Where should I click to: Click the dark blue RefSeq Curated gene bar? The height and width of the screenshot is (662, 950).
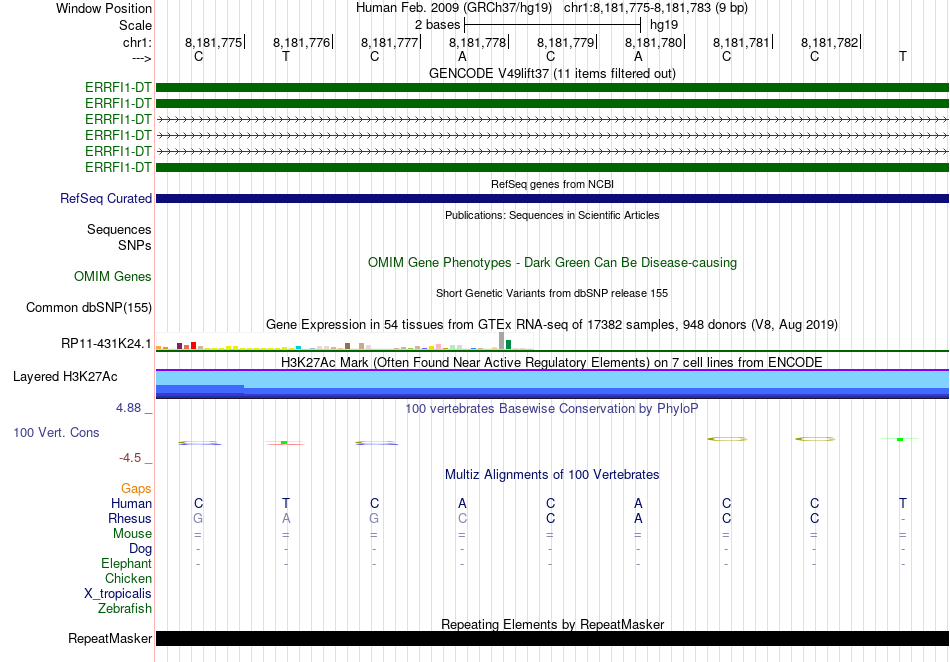552,199
